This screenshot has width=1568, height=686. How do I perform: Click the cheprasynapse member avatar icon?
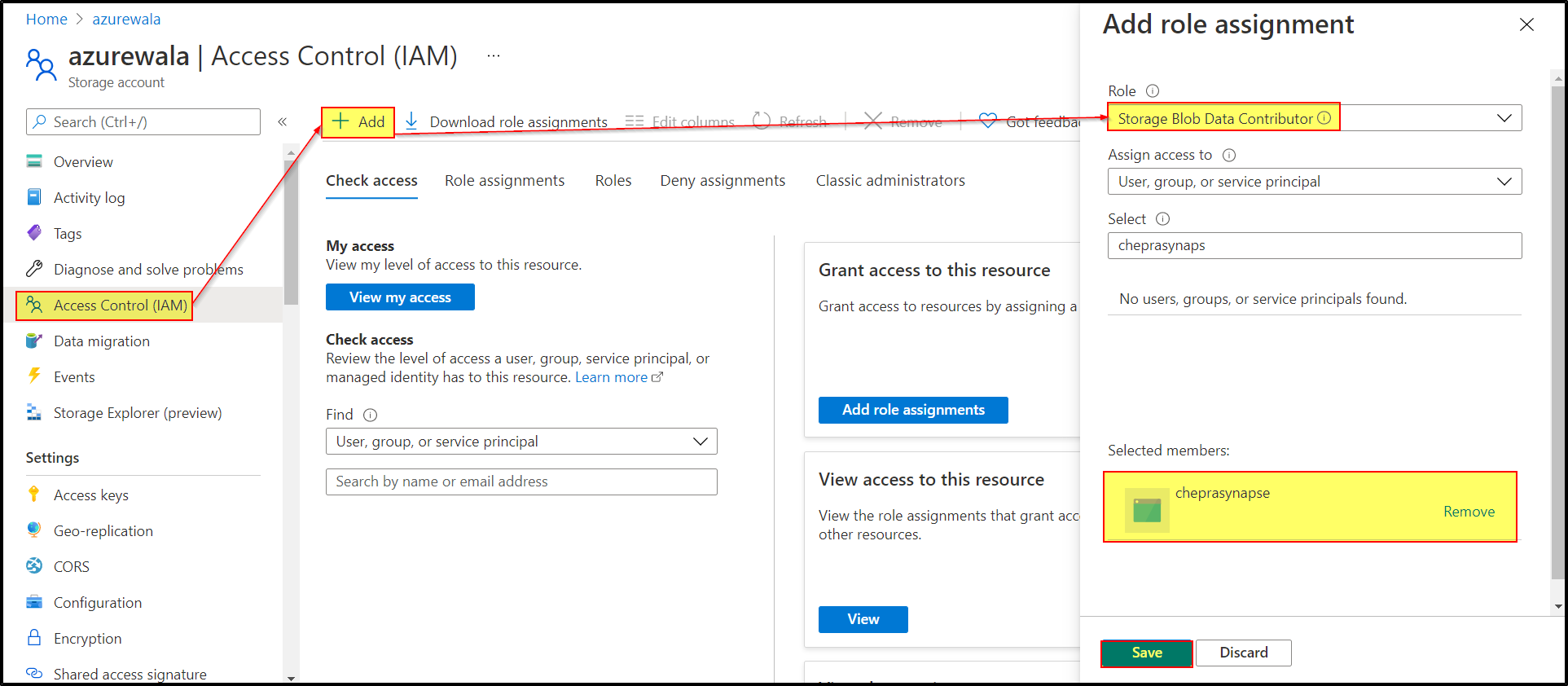1147,511
